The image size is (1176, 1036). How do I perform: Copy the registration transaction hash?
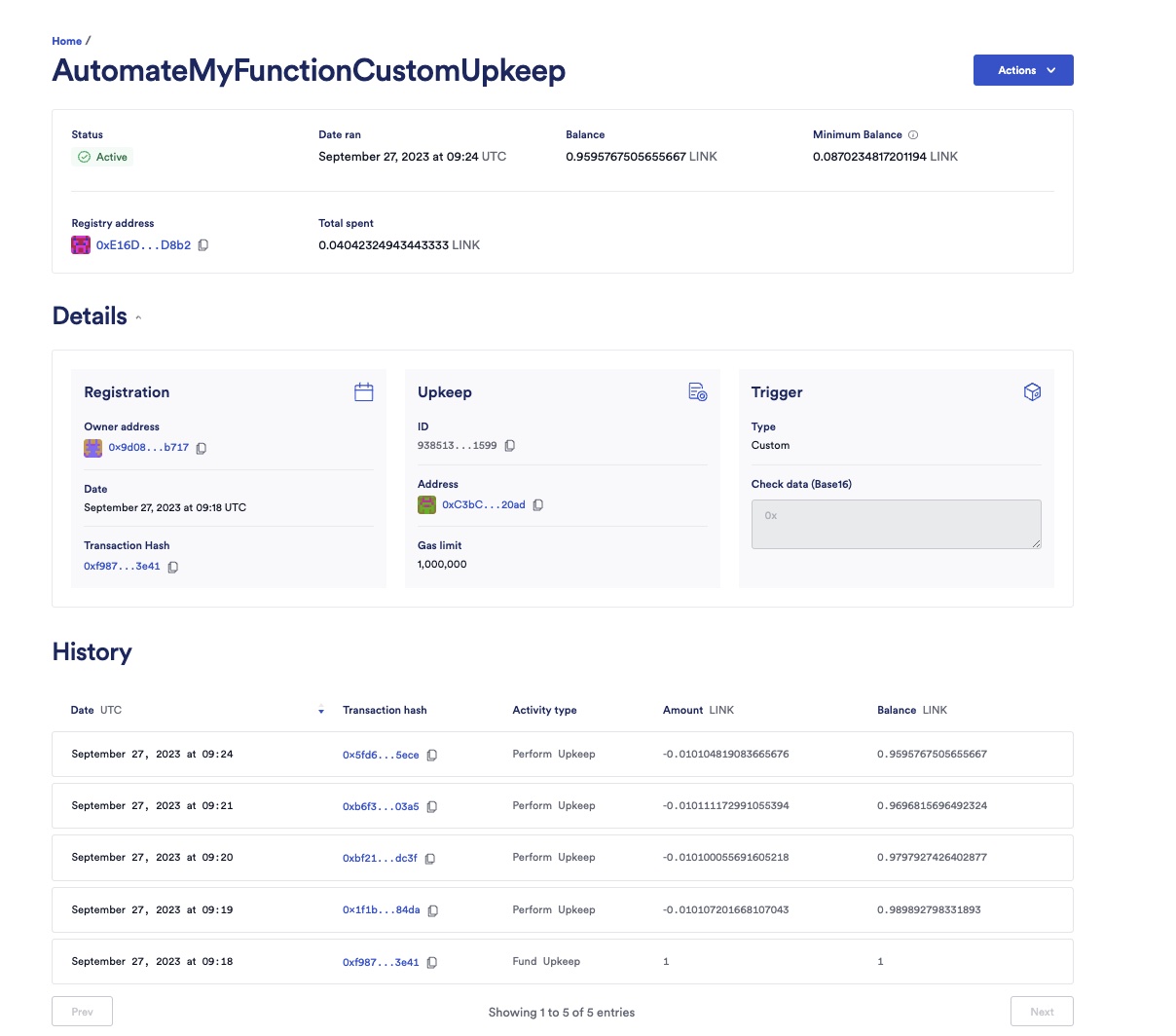pyautogui.click(x=173, y=567)
